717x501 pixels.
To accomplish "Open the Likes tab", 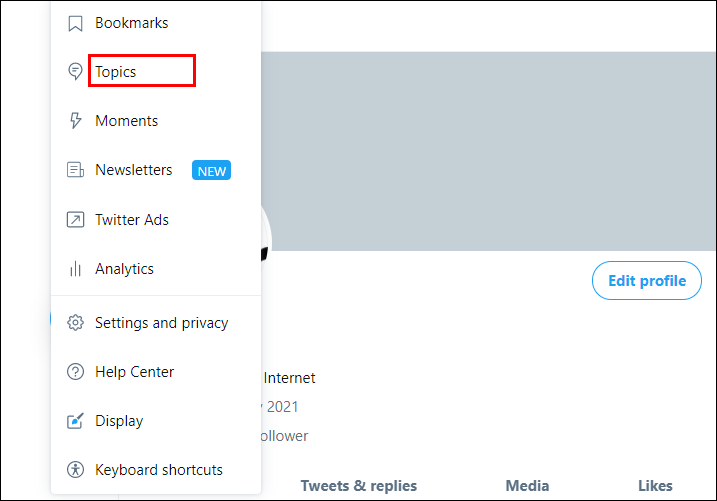I will (x=655, y=486).
